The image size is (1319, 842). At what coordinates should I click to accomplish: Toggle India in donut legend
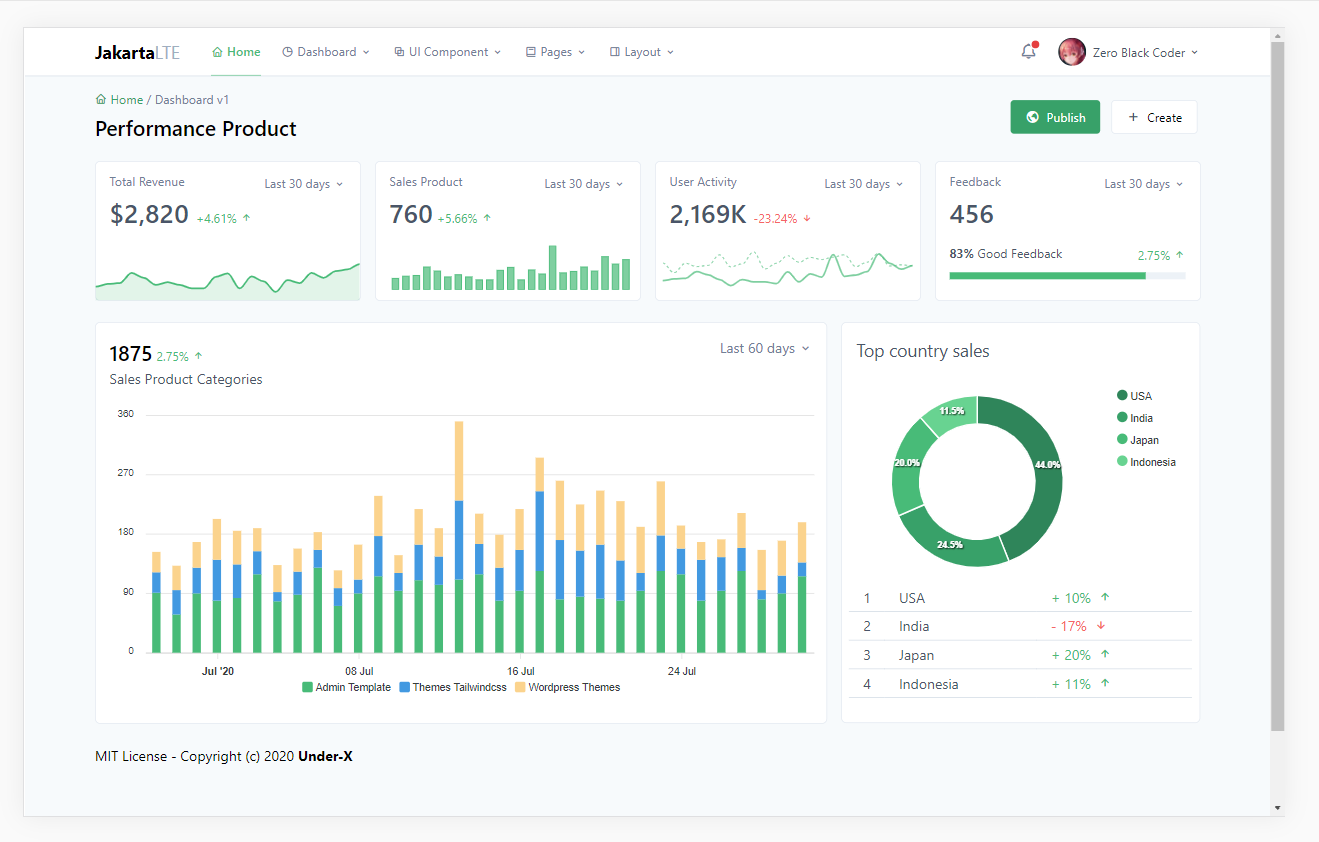pos(1135,418)
